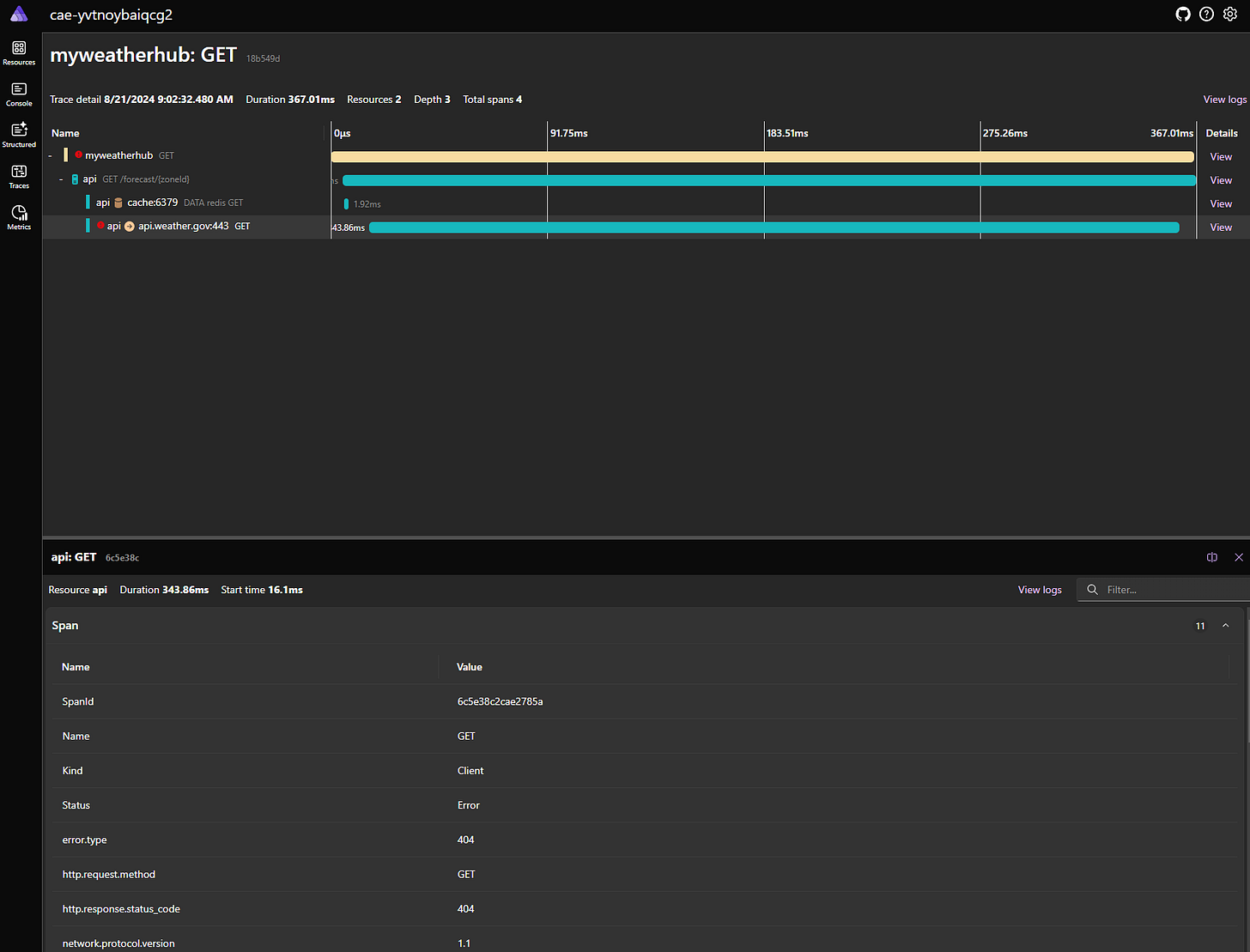Collapse the Span properties section
Screen dimensions: 1250x952
click(1225, 625)
